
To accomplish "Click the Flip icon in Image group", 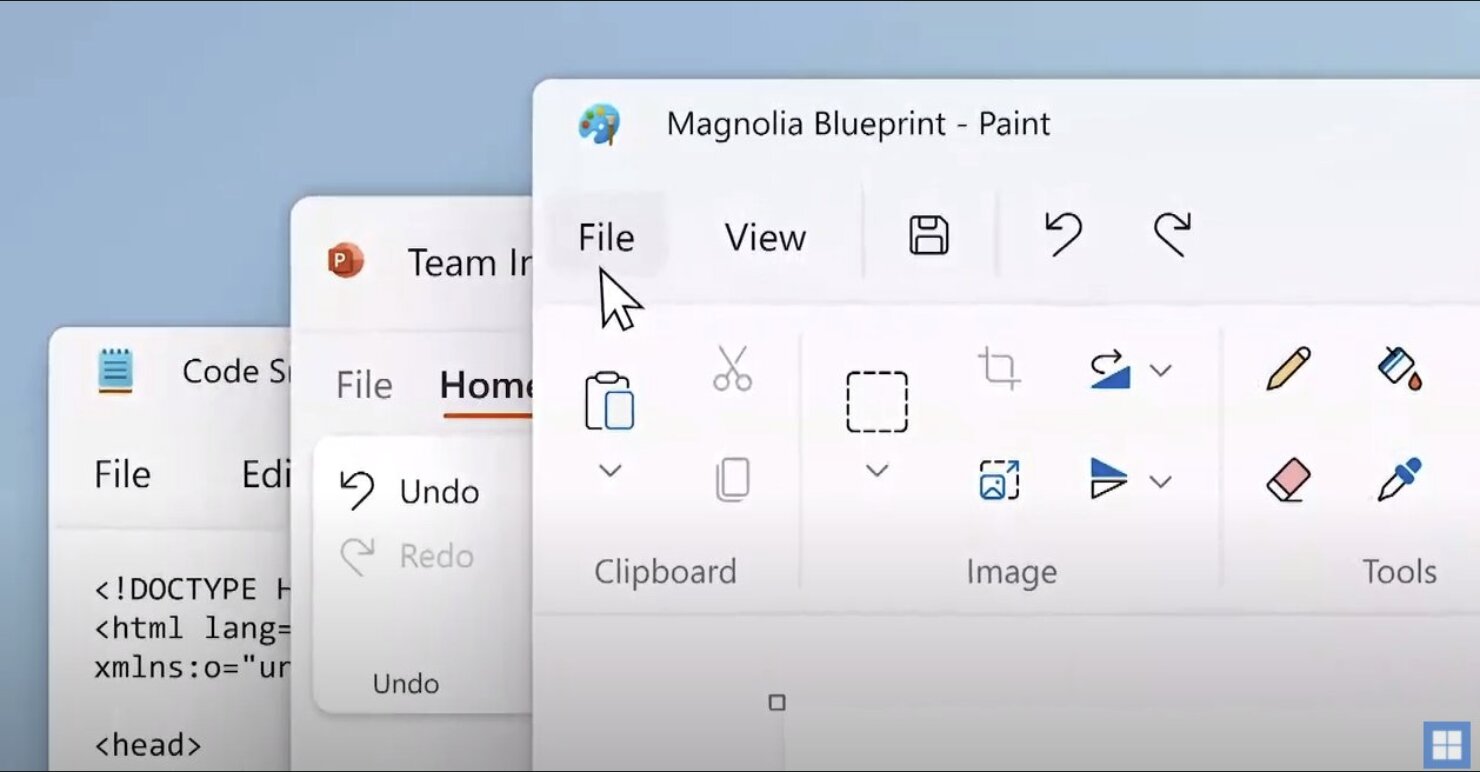I will [1110, 479].
